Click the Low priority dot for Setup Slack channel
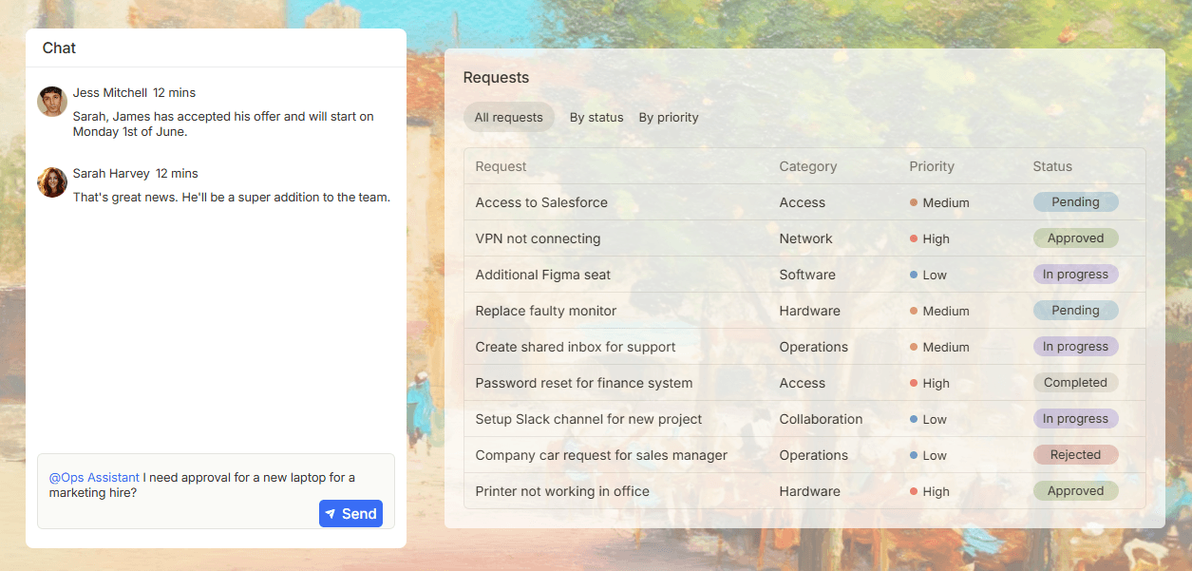This screenshot has width=1192, height=571. [914, 419]
